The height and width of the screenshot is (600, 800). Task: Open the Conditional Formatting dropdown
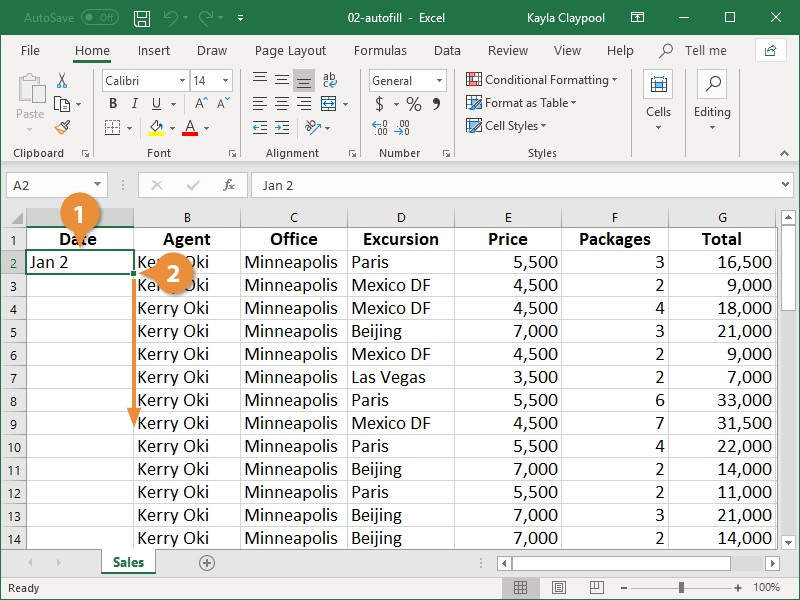coord(541,80)
